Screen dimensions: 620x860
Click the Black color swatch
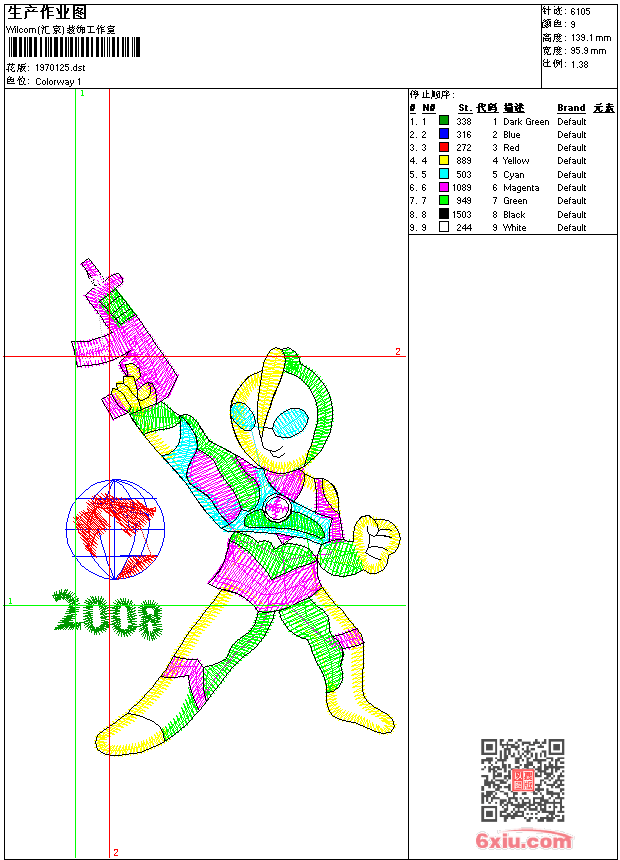444,214
